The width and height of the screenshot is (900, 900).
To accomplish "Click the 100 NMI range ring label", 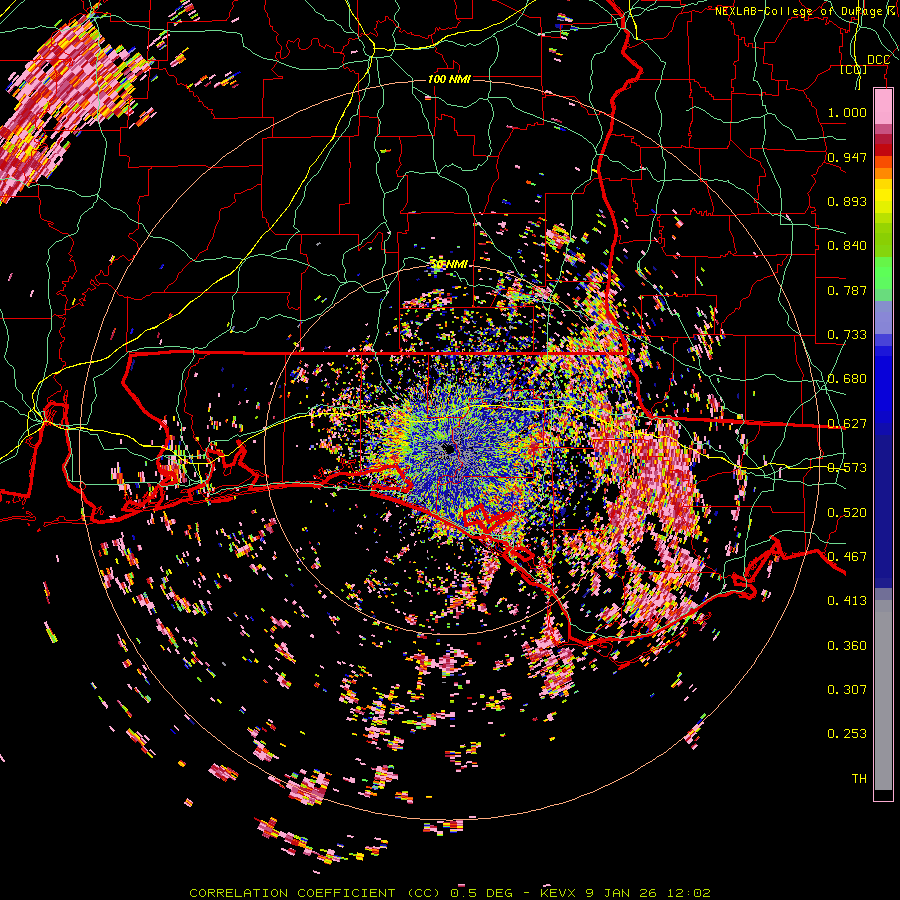I will (x=449, y=79).
